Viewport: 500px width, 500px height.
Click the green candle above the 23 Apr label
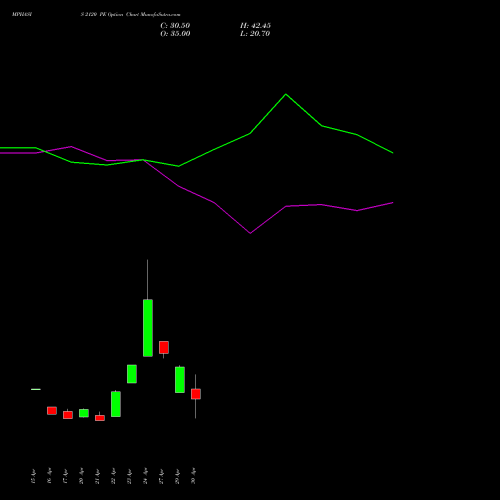132,374
